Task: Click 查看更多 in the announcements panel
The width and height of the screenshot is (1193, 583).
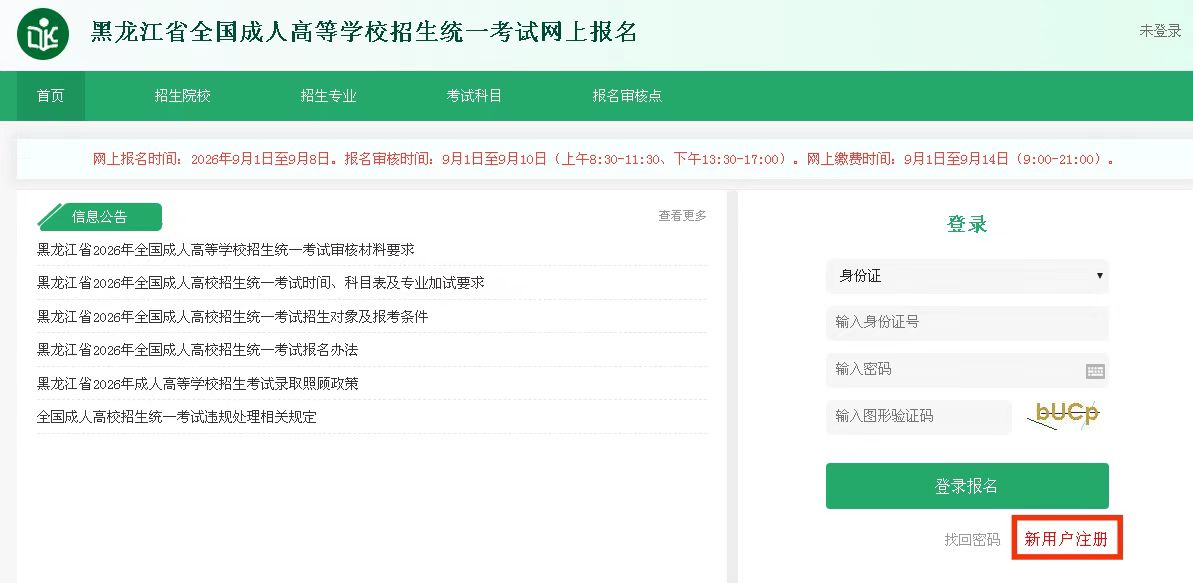Action: [x=682, y=215]
